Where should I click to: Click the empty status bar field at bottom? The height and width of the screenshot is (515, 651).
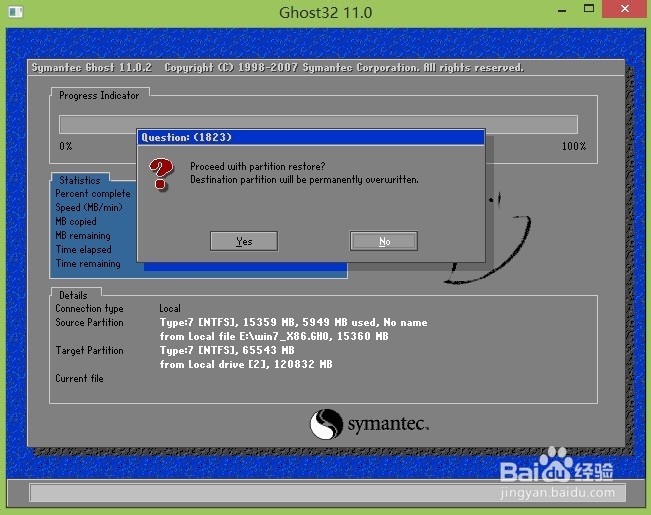click(x=327, y=493)
